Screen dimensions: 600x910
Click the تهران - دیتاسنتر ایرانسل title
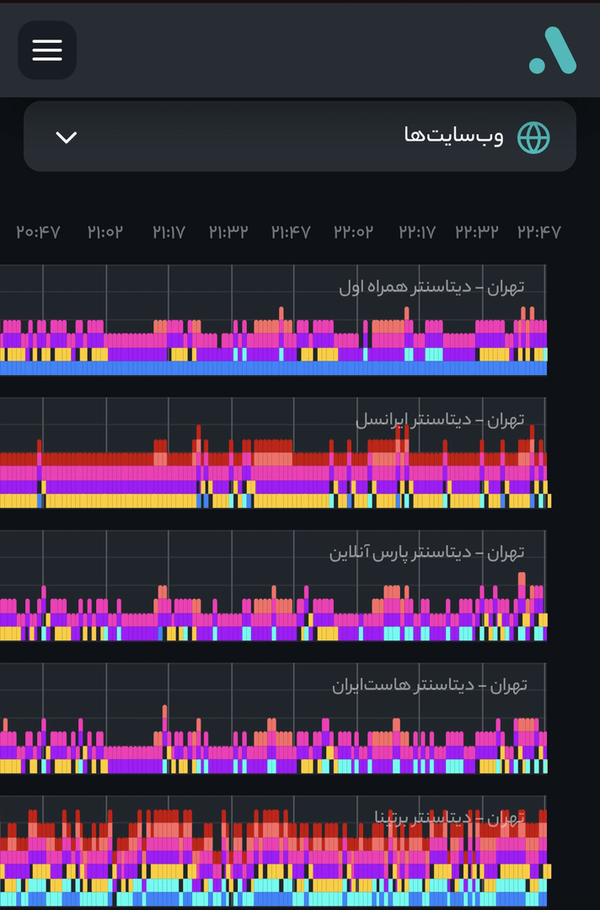pyautogui.click(x=440, y=420)
